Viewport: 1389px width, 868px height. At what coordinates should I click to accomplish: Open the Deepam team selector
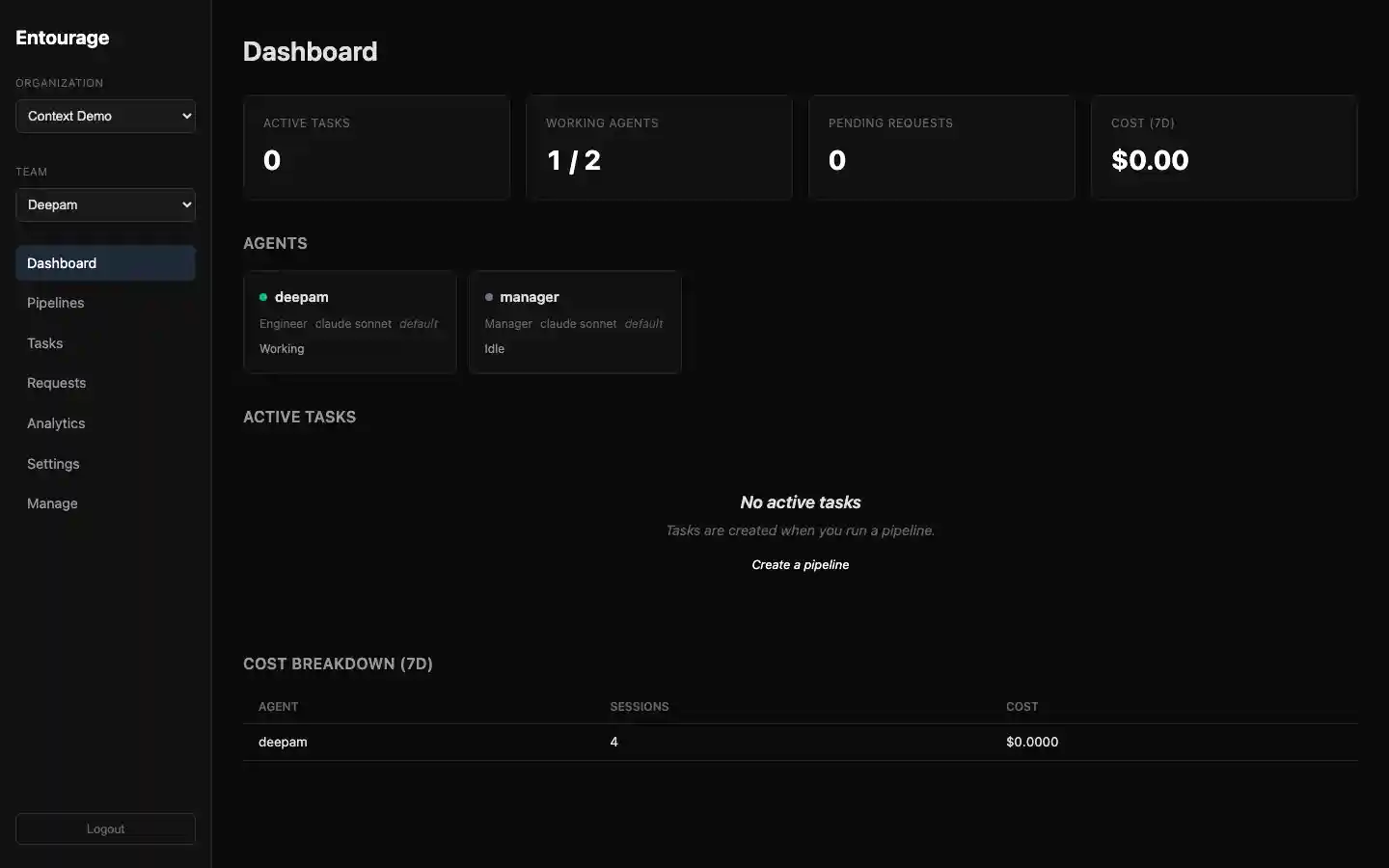104,204
